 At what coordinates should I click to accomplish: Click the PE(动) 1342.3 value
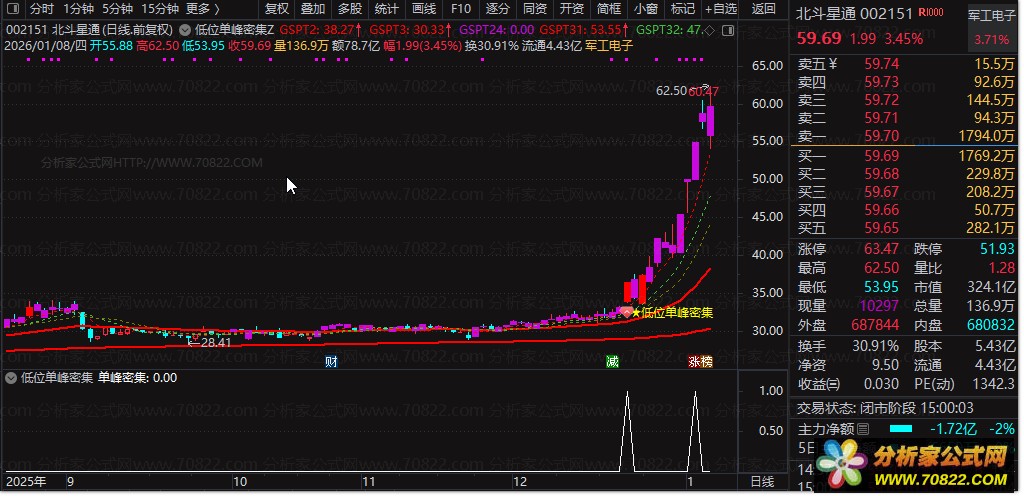click(x=991, y=384)
